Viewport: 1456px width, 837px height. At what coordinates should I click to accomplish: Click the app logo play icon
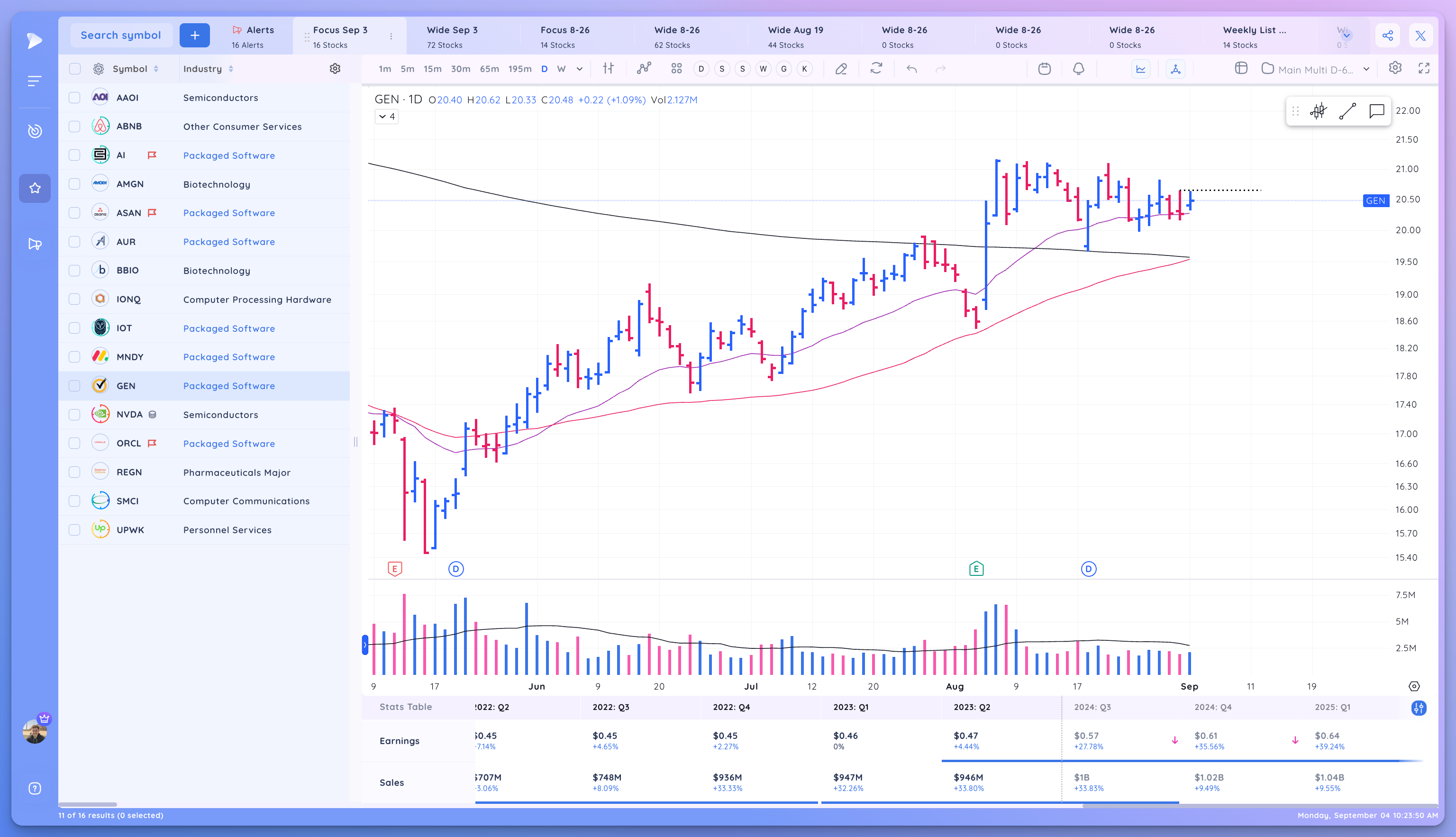[x=35, y=40]
